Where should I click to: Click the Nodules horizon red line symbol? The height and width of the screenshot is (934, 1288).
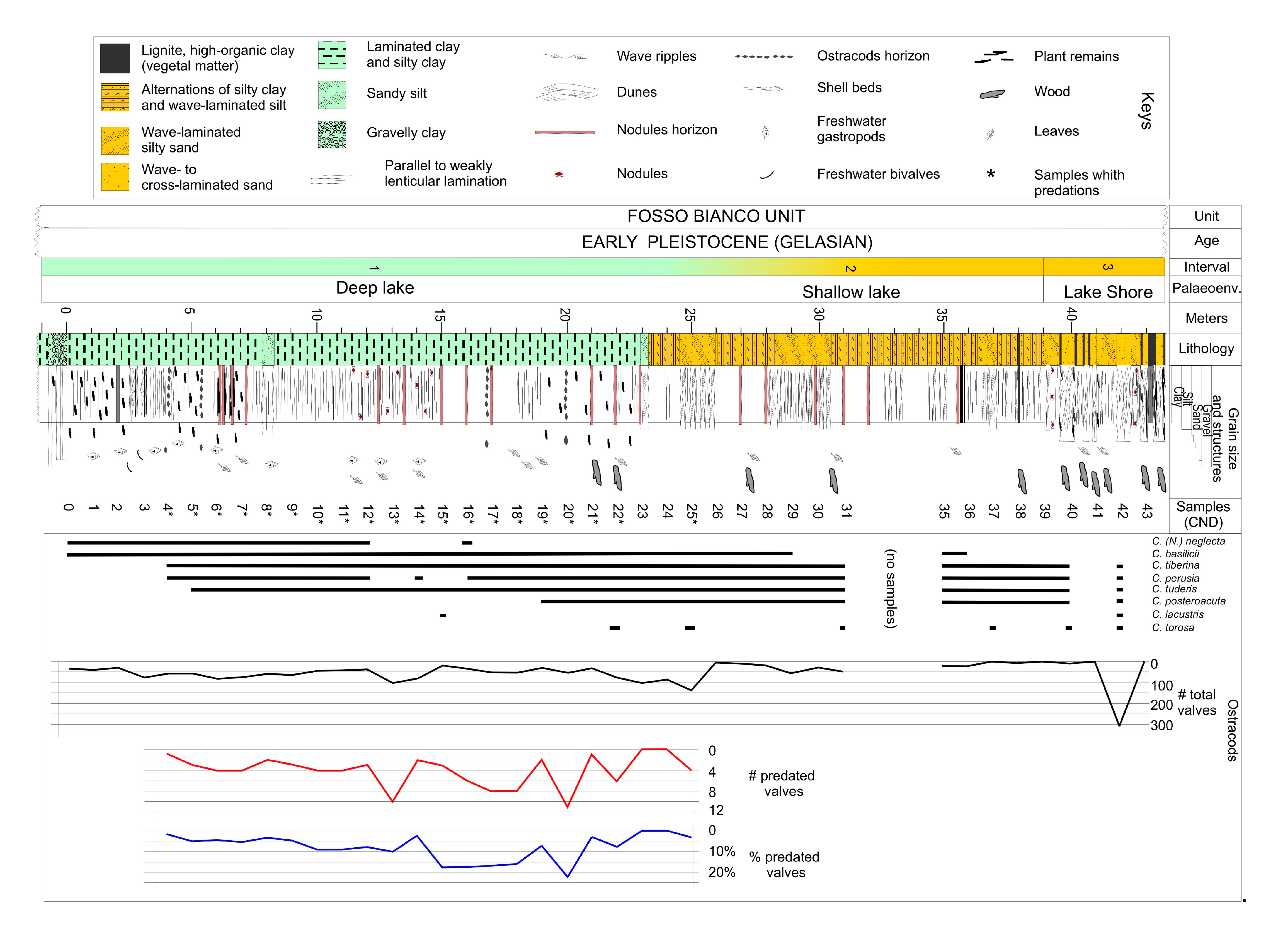pyautogui.click(x=565, y=132)
